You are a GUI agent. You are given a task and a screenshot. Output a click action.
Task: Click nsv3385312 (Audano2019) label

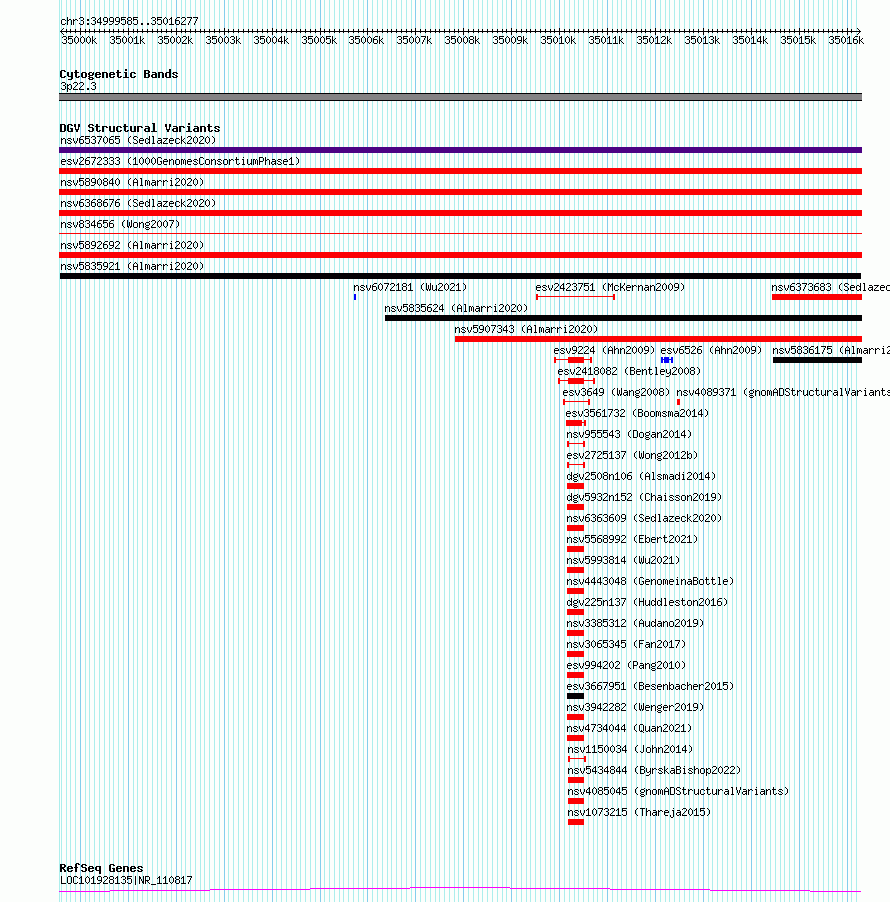point(635,624)
